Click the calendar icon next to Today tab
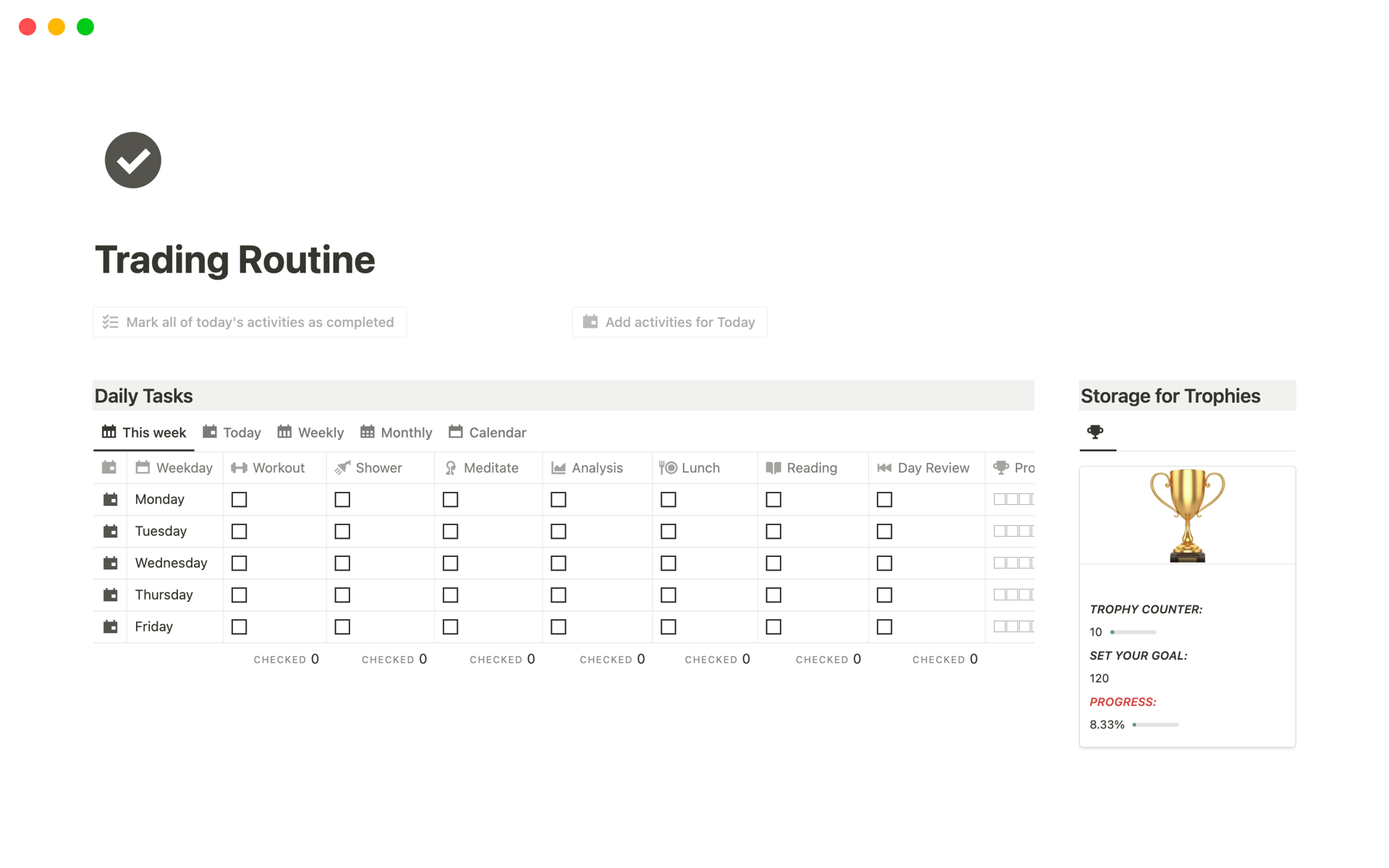The width and height of the screenshot is (1389, 868). point(211,432)
